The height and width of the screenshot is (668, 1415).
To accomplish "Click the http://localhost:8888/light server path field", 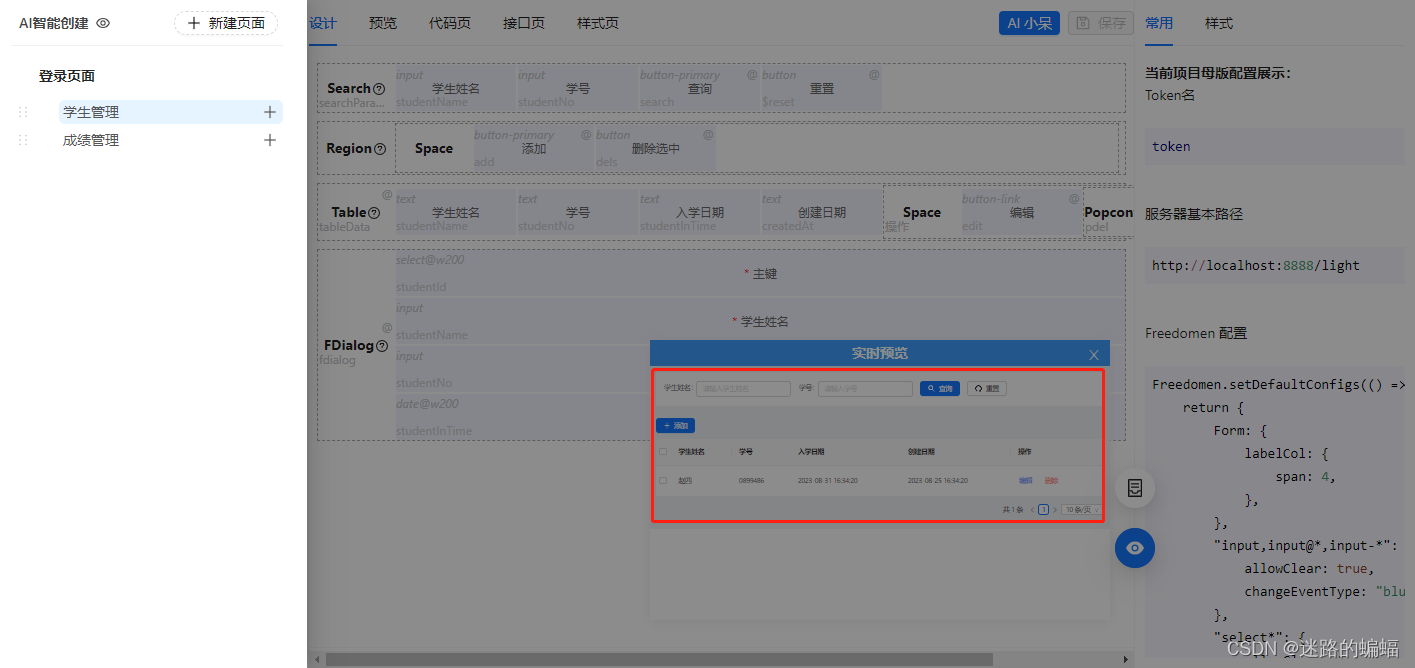I will 1275,265.
